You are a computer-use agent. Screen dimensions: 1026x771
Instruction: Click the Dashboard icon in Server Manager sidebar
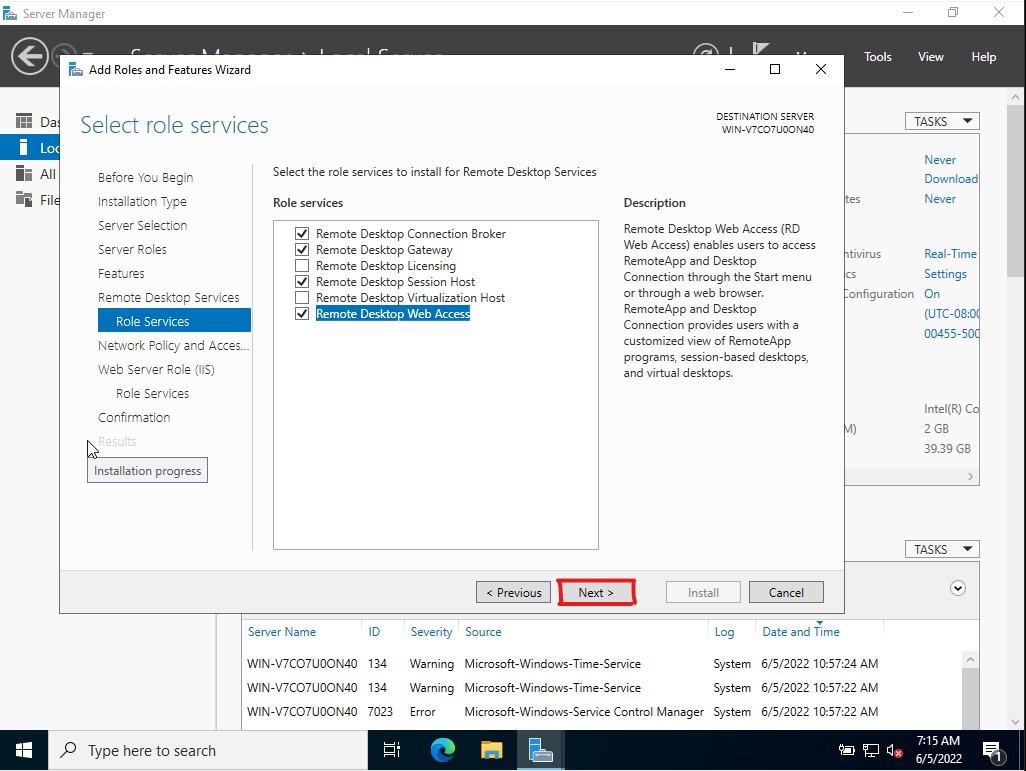24,121
